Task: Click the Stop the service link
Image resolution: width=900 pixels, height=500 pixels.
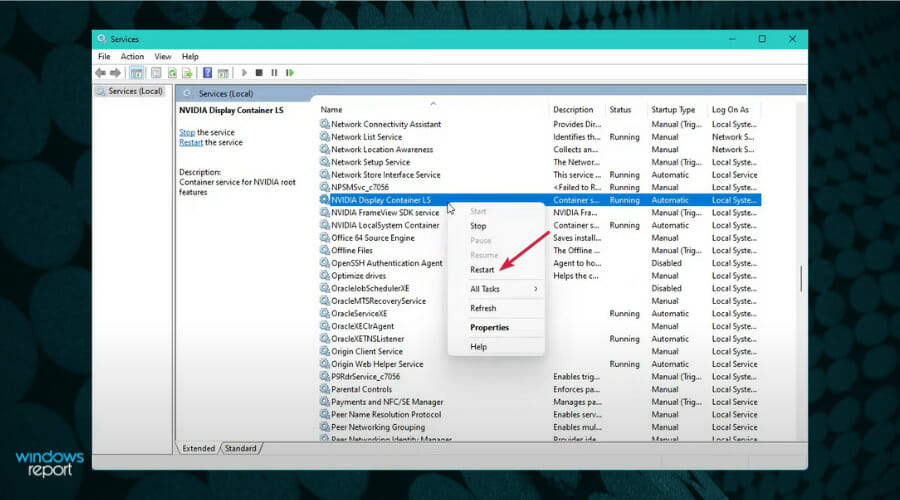Action: tap(187, 132)
